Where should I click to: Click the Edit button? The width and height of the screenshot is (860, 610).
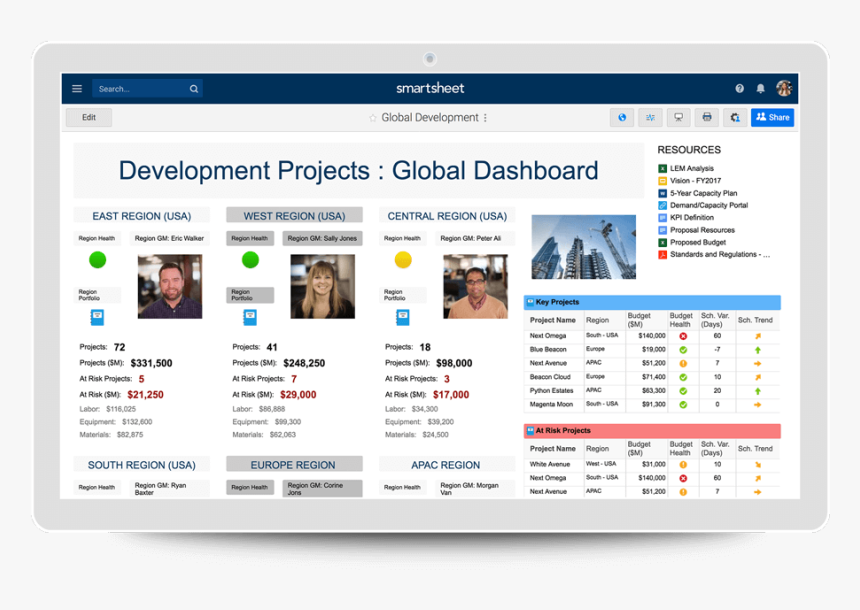click(89, 117)
